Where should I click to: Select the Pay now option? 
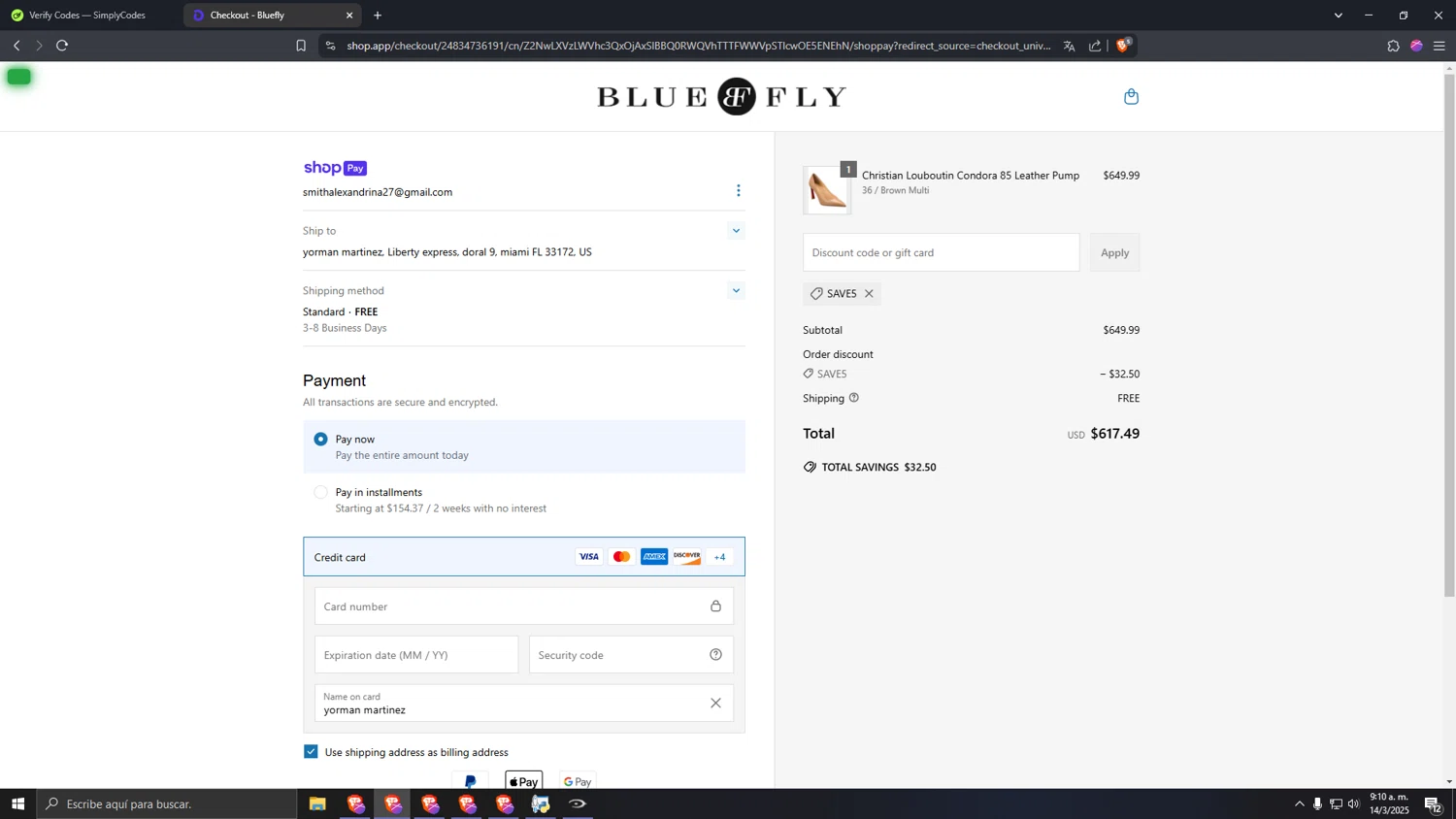[x=321, y=440]
